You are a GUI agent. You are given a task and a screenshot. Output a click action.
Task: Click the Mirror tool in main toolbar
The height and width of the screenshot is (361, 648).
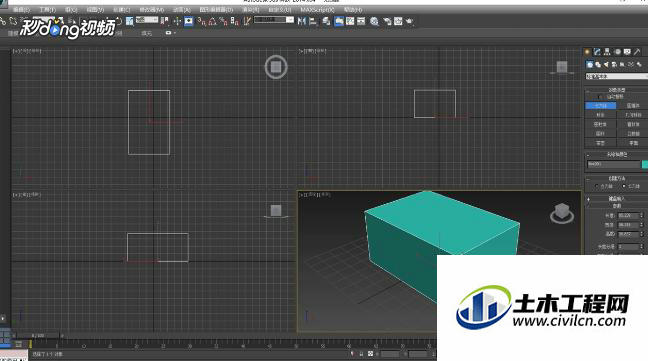302,21
